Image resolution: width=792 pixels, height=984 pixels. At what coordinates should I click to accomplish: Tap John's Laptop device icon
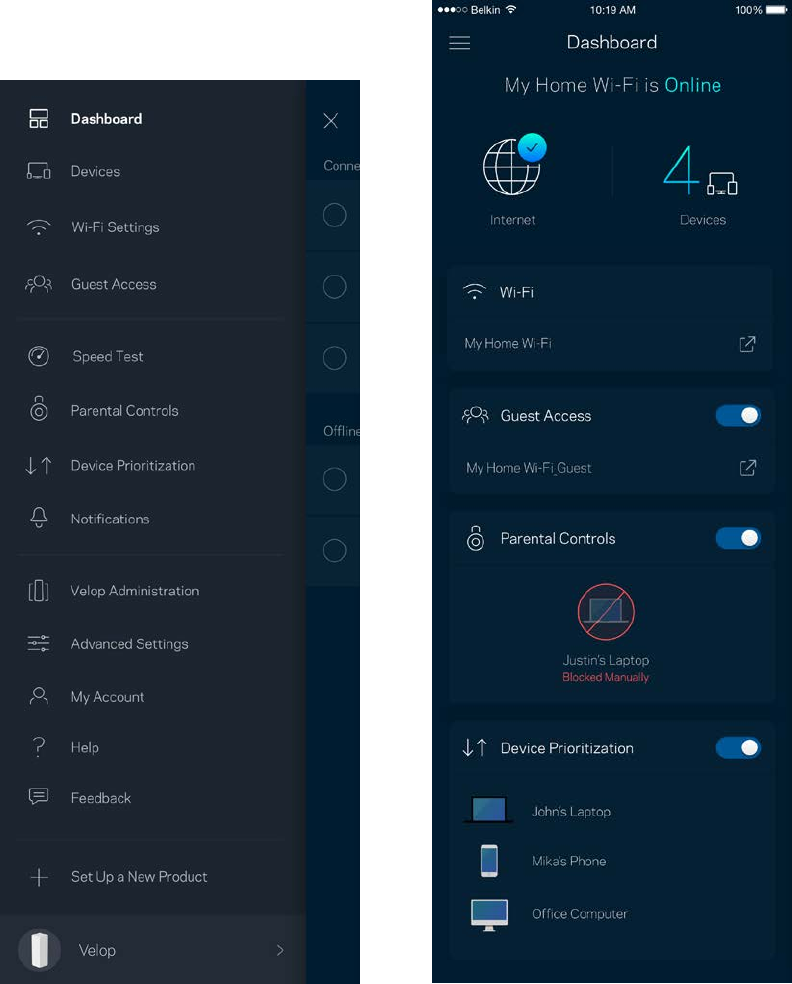pyautogui.click(x=489, y=810)
